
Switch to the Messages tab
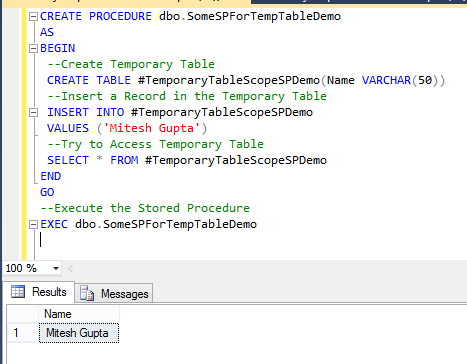point(114,293)
